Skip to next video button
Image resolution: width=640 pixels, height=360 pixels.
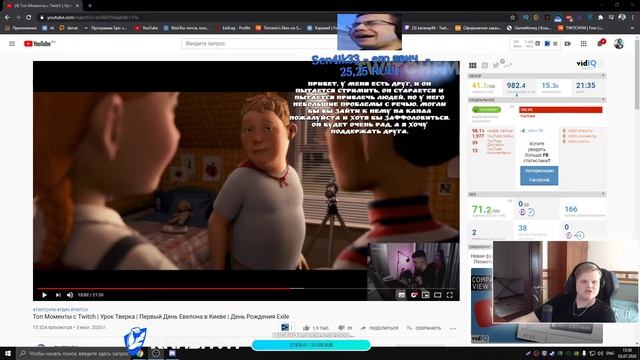[58, 295]
